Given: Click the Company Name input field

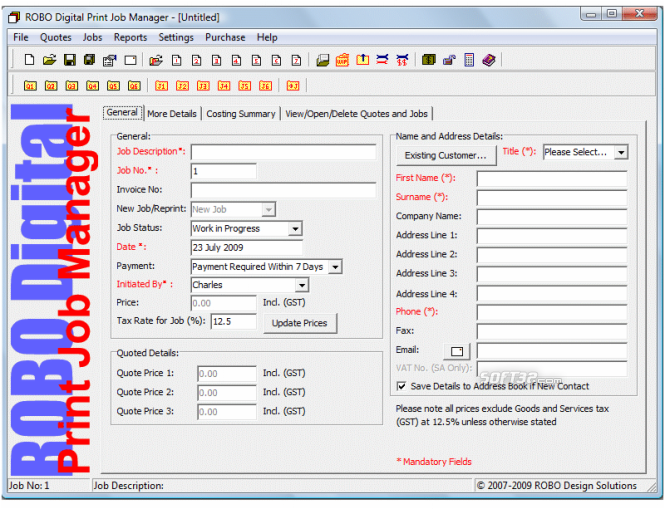Looking at the screenshot, I should [x=551, y=217].
